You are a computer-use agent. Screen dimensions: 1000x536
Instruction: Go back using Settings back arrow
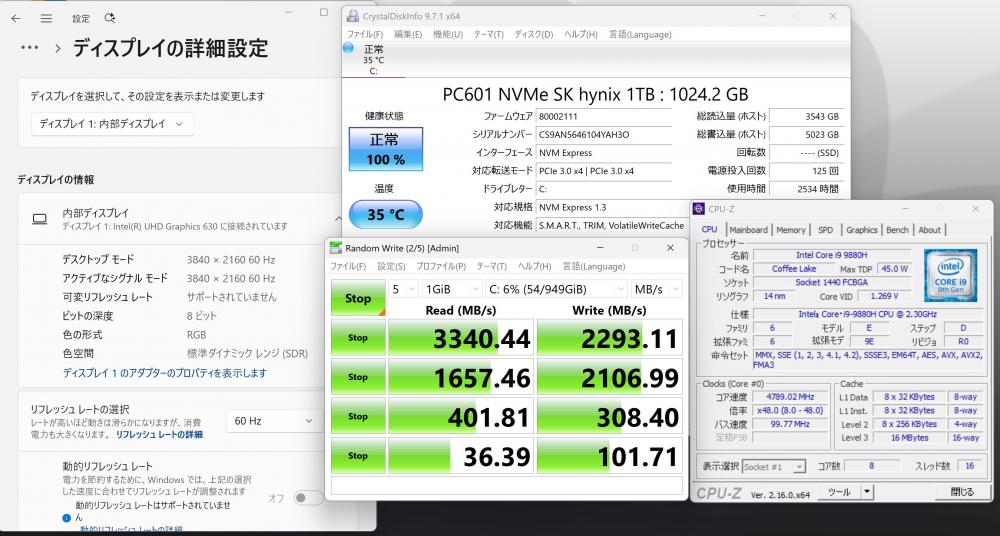tap(16, 19)
